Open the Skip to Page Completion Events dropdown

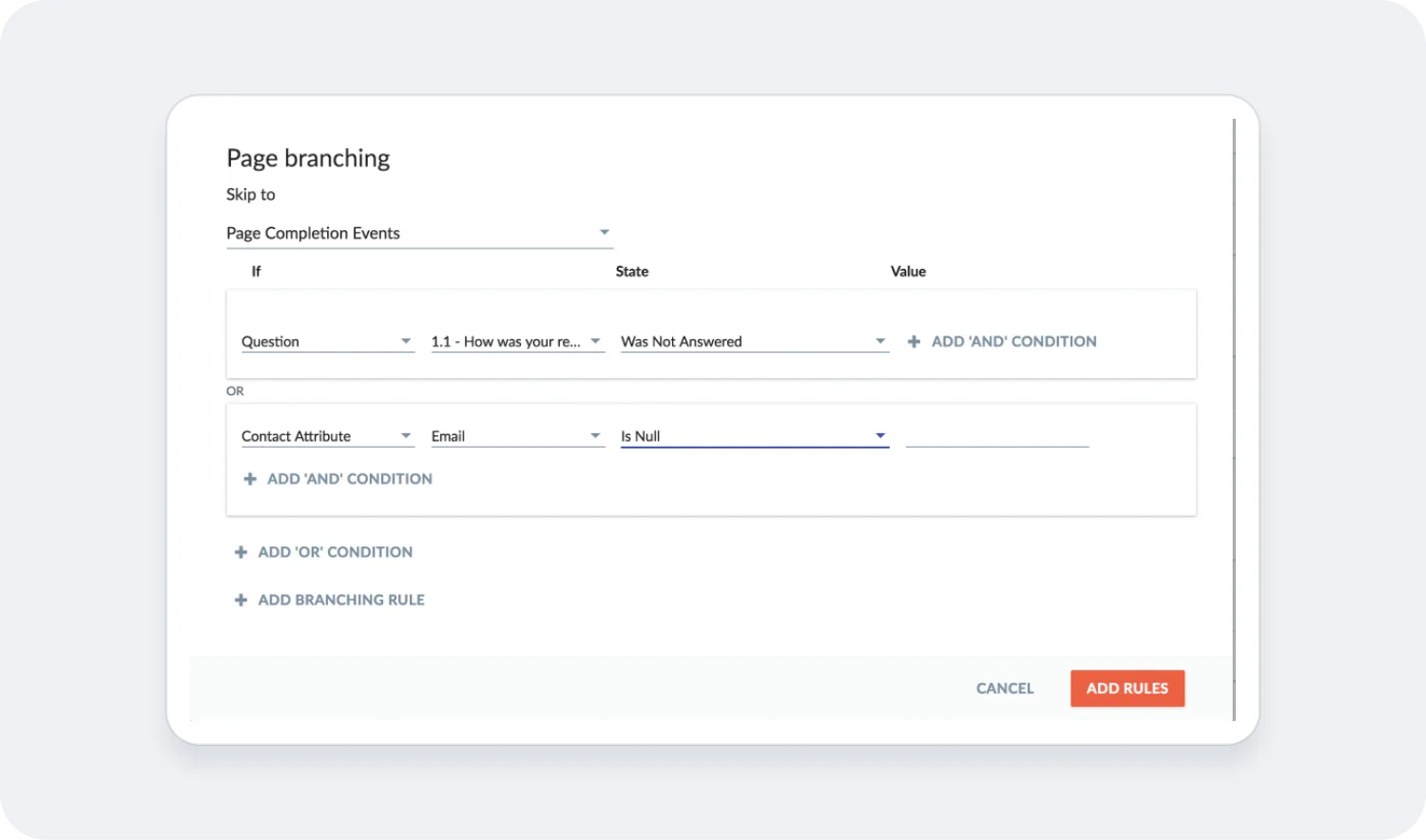419,233
